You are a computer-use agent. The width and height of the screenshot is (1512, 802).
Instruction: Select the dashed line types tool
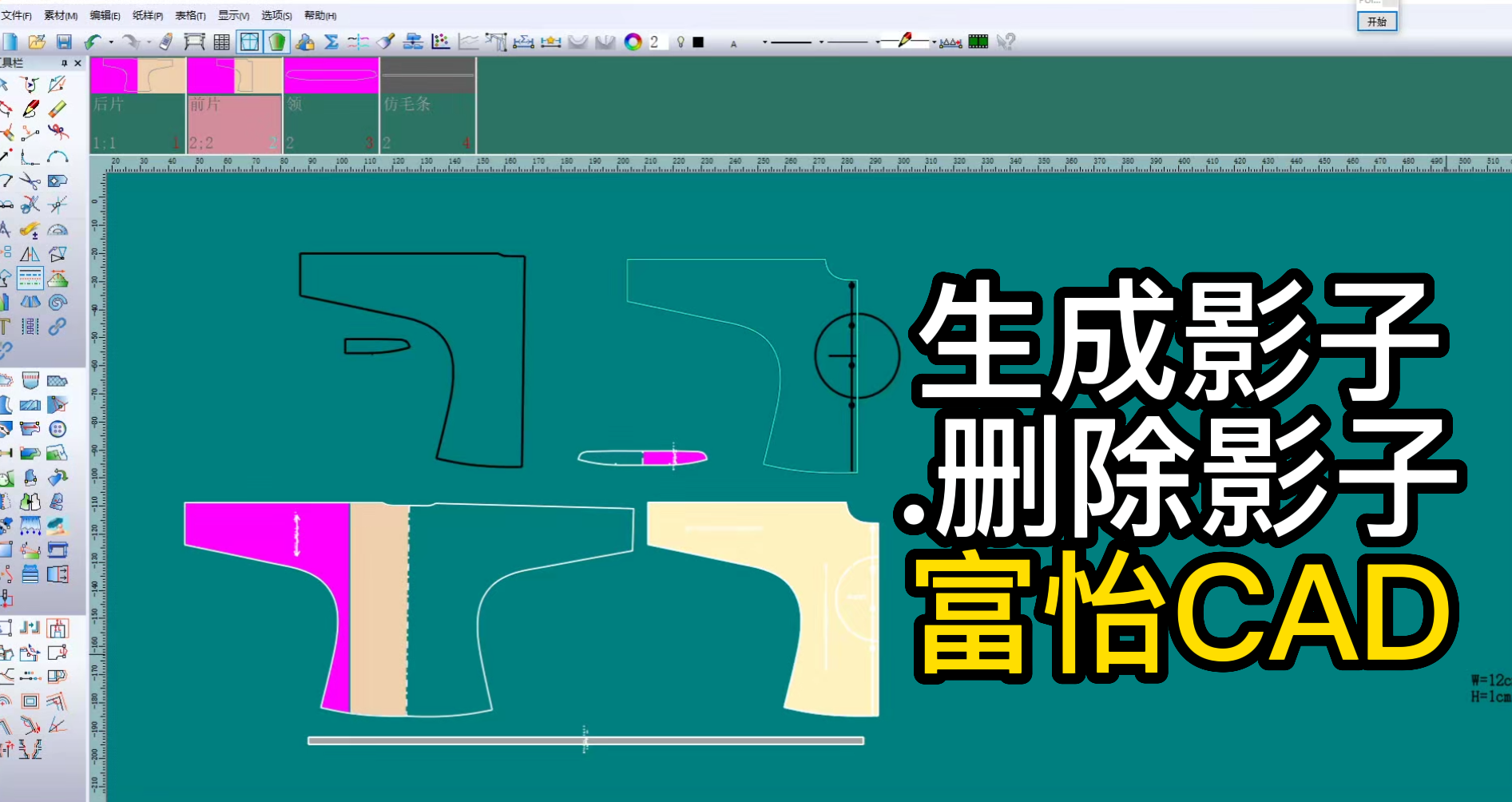(30, 278)
